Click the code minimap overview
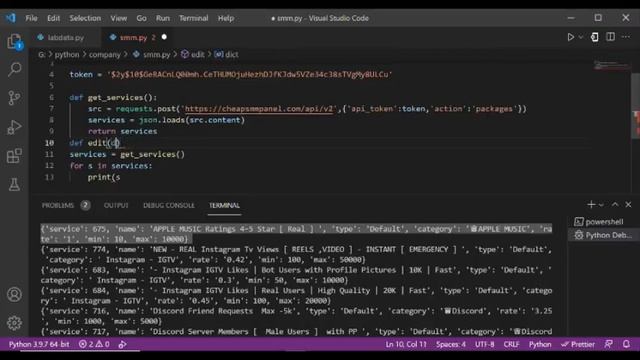The image size is (640, 360). coord(611,65)
